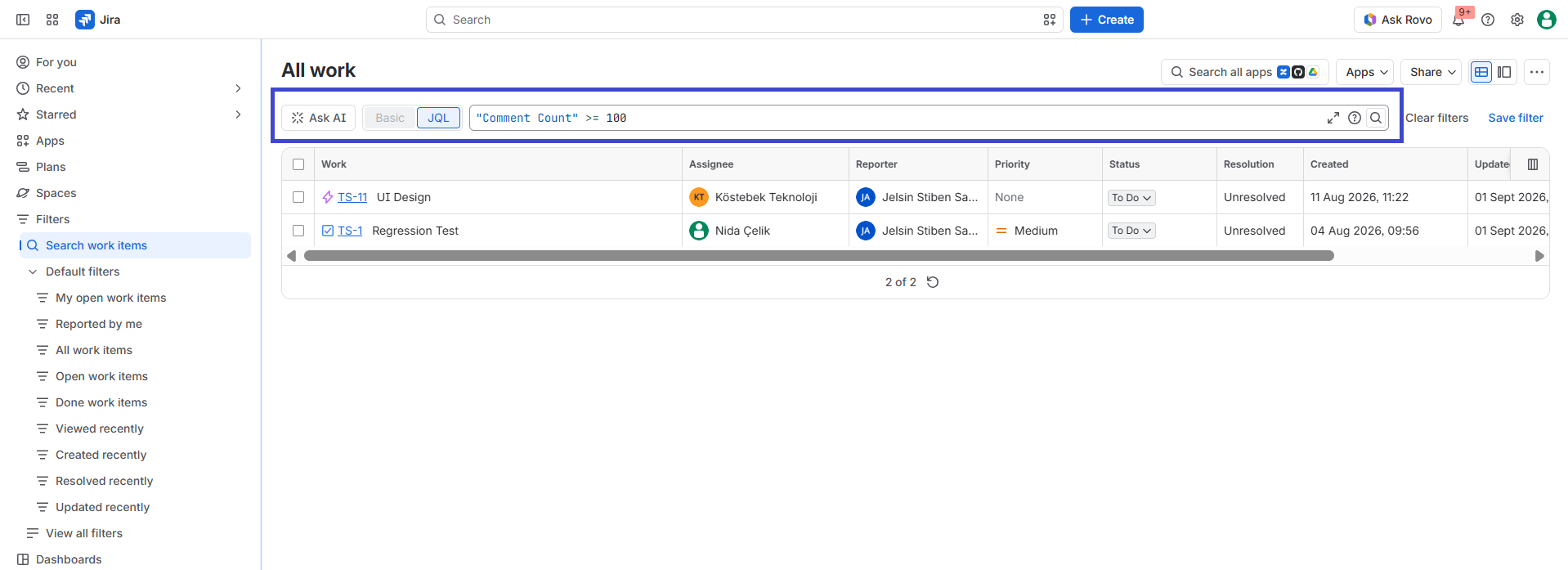Expand the Starred submenu chevron
1568x570 pixels.
(238, 114)
